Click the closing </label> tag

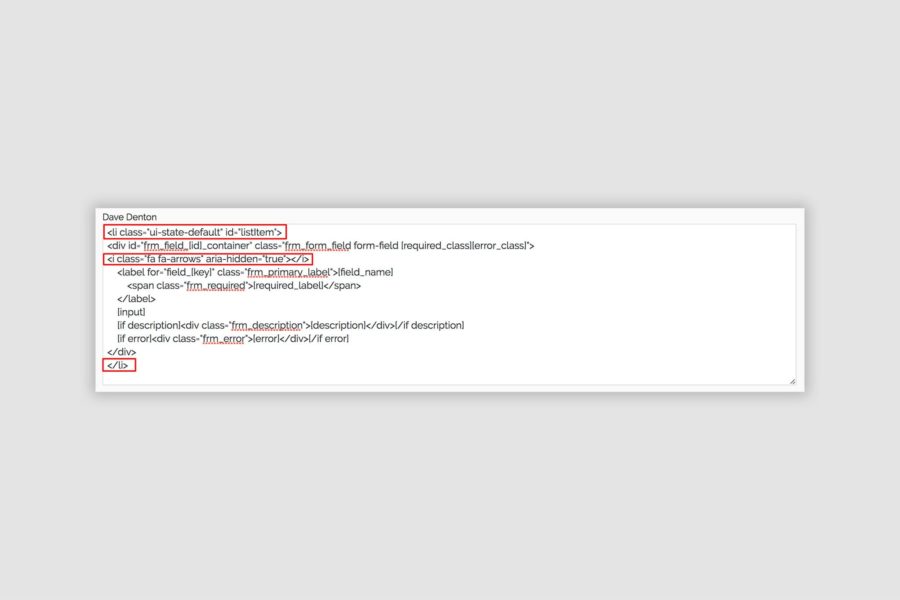(x=136, y=299)
